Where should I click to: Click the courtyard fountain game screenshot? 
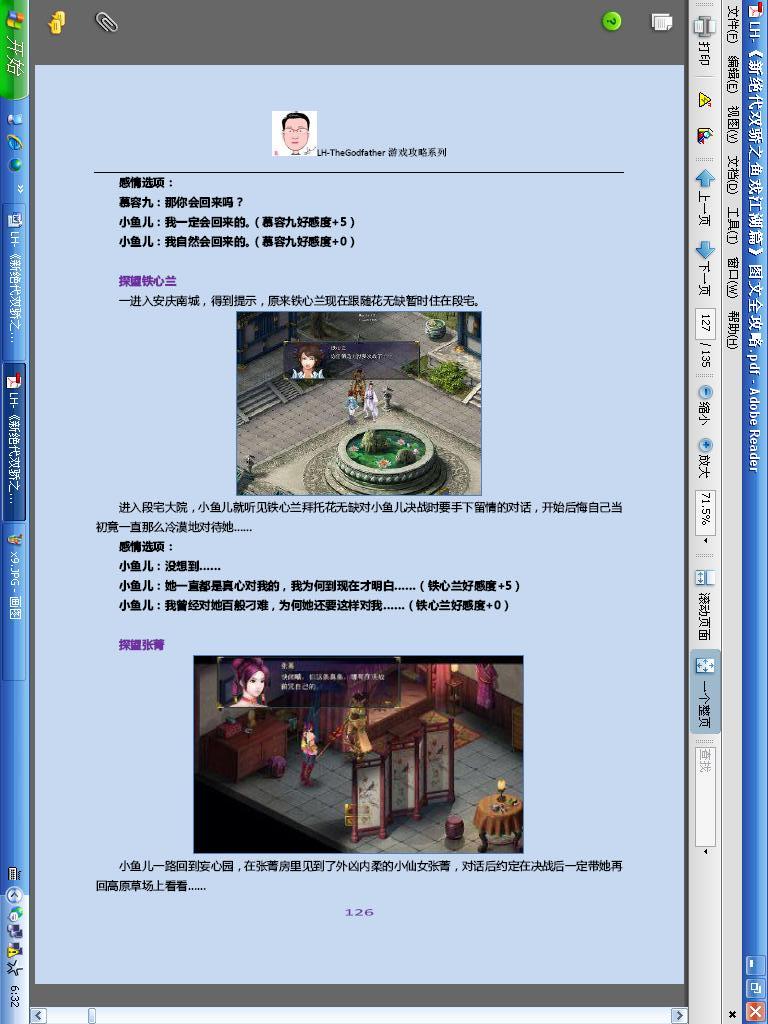(359, 403)
